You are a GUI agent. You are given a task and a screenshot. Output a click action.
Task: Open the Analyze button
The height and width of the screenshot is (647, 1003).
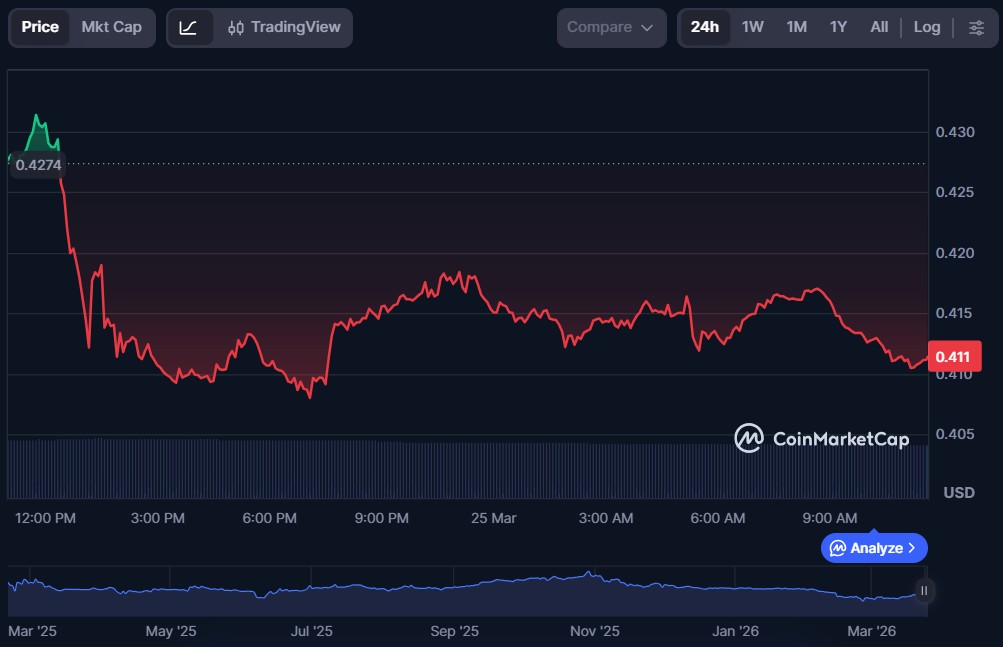pyautogui.click(x=874, y=548)
